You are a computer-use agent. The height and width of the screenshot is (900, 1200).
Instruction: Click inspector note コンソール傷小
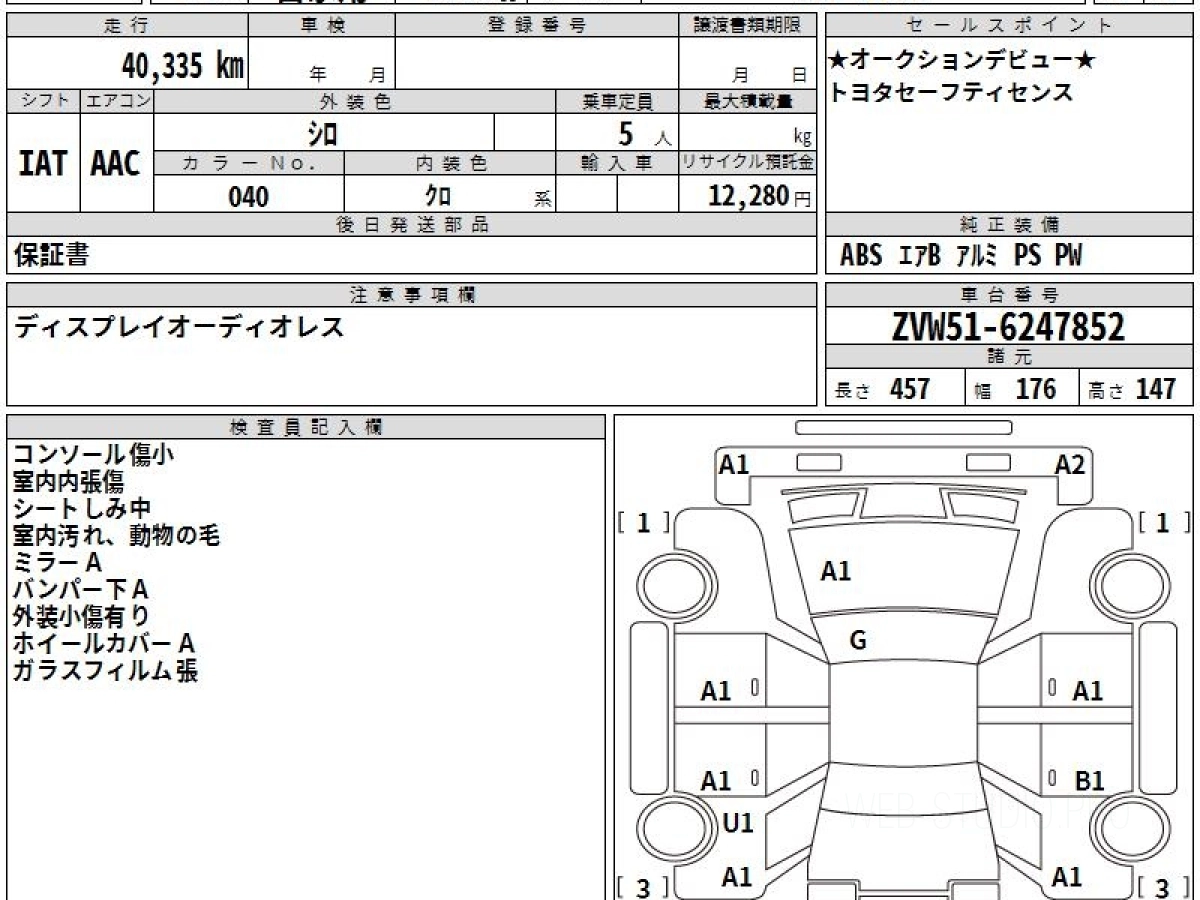[94, 455]
